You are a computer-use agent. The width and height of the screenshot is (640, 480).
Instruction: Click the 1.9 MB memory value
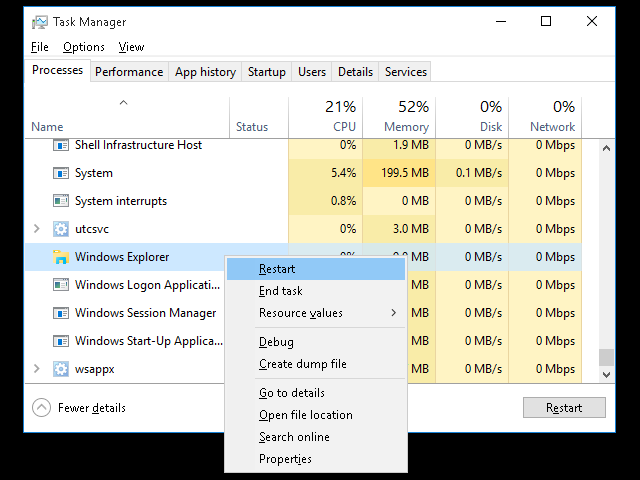point(411,145)
